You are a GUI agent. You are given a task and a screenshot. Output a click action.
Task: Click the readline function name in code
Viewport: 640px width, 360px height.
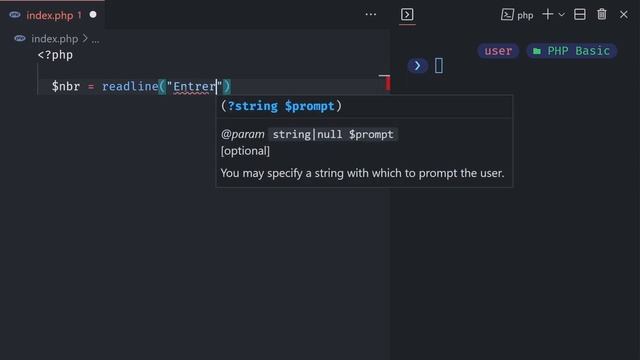click(130, 87)
